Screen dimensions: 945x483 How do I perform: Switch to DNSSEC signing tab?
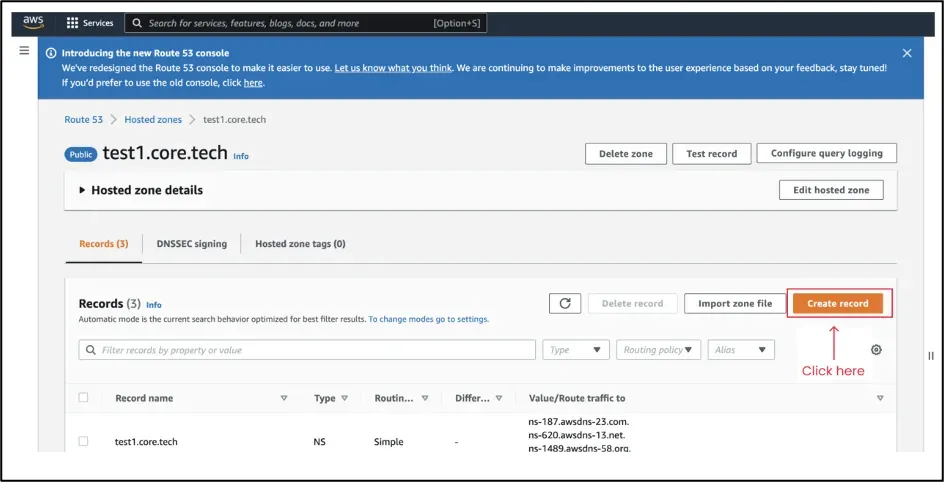(192, 244)
